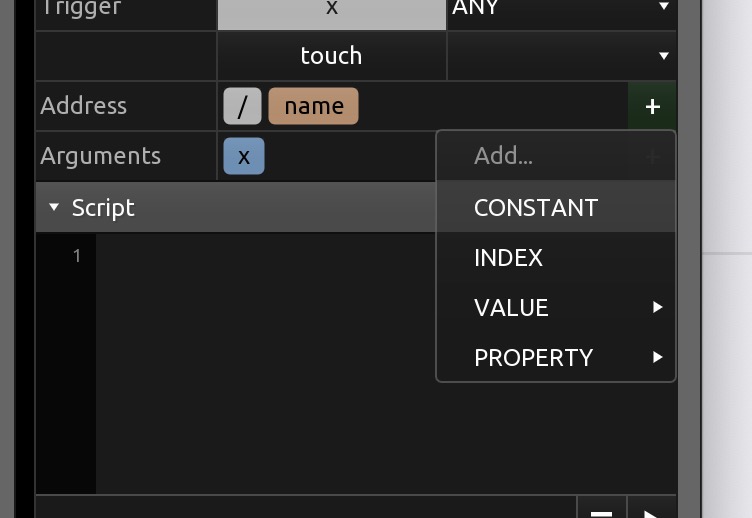Select the VALUE menu entry
752x518 pixels.
click(x=511, y=307)
